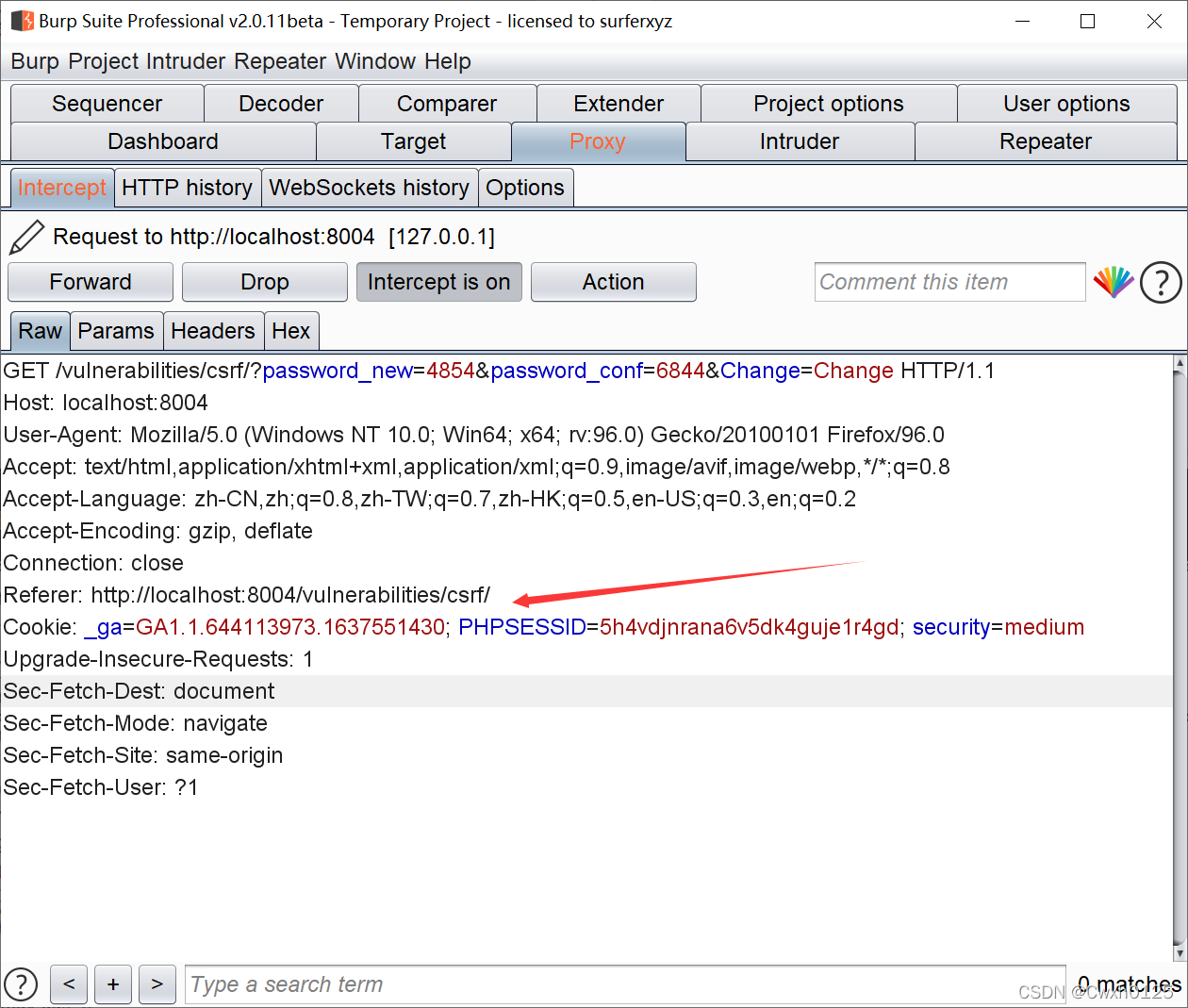
Task: Click the help icon beside comment field
Action: pos(1161,282)
